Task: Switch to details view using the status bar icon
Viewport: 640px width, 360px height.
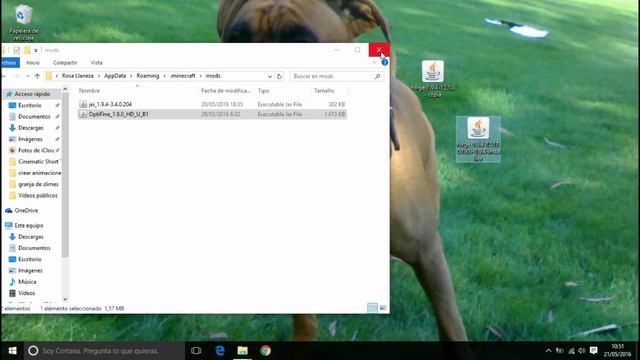Action: tap(372, 308)
